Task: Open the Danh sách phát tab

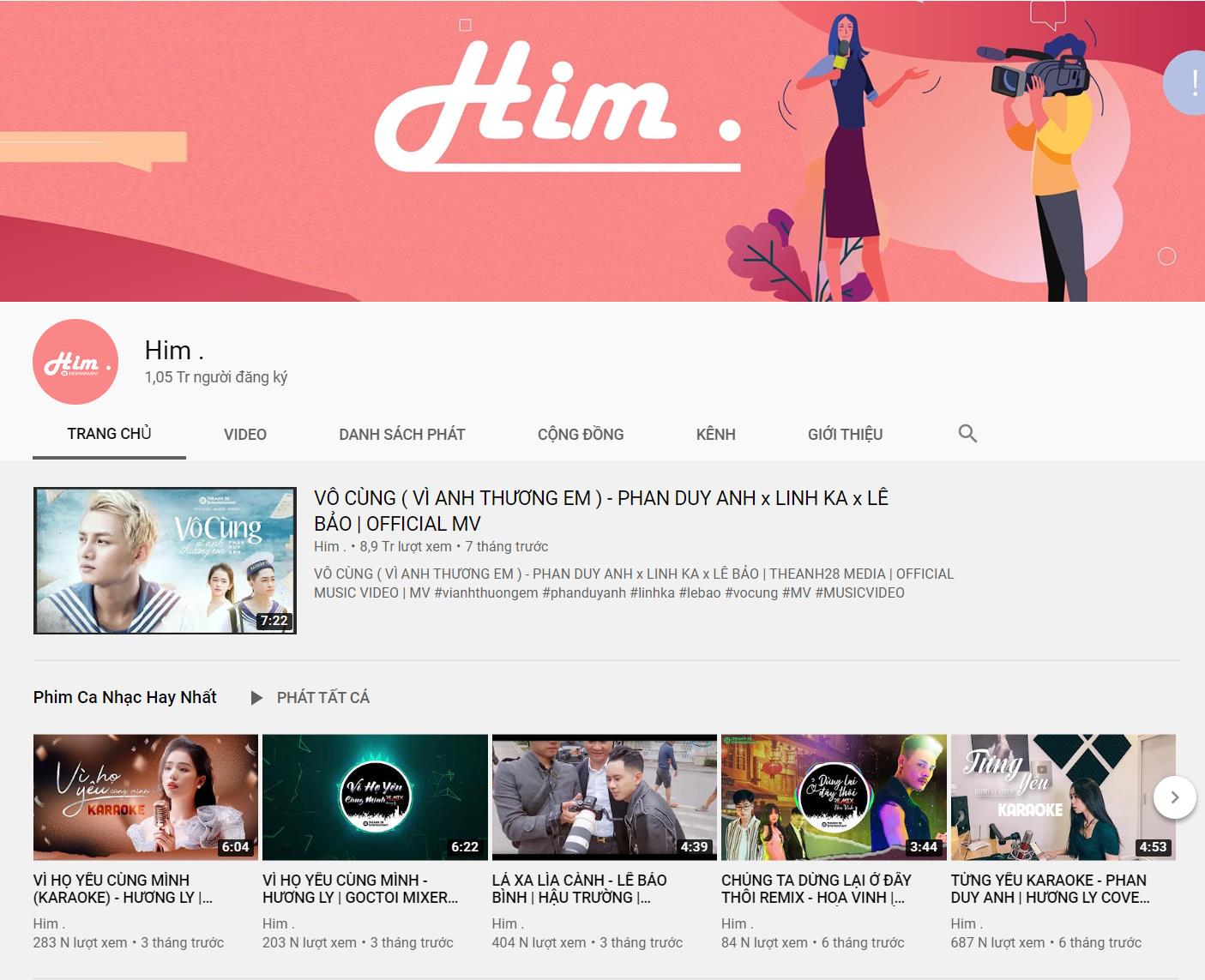Action: 401,435
